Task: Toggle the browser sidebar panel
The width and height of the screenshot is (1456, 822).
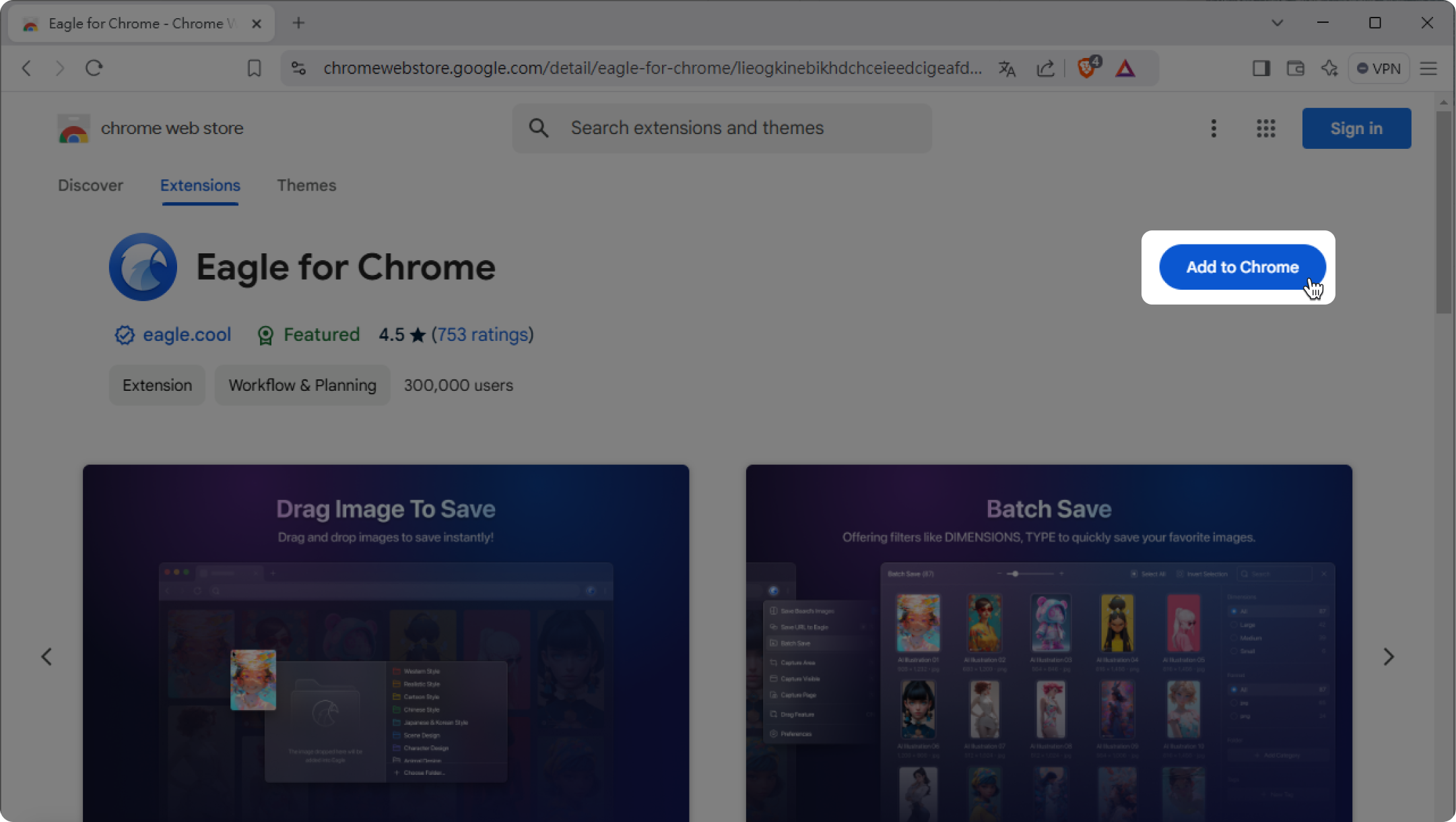Action: tap(1261, 68)
